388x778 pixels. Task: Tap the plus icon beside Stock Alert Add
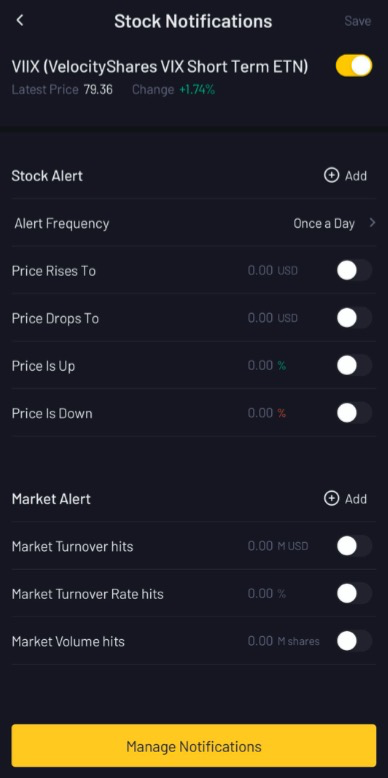click(x=331, y=175)
